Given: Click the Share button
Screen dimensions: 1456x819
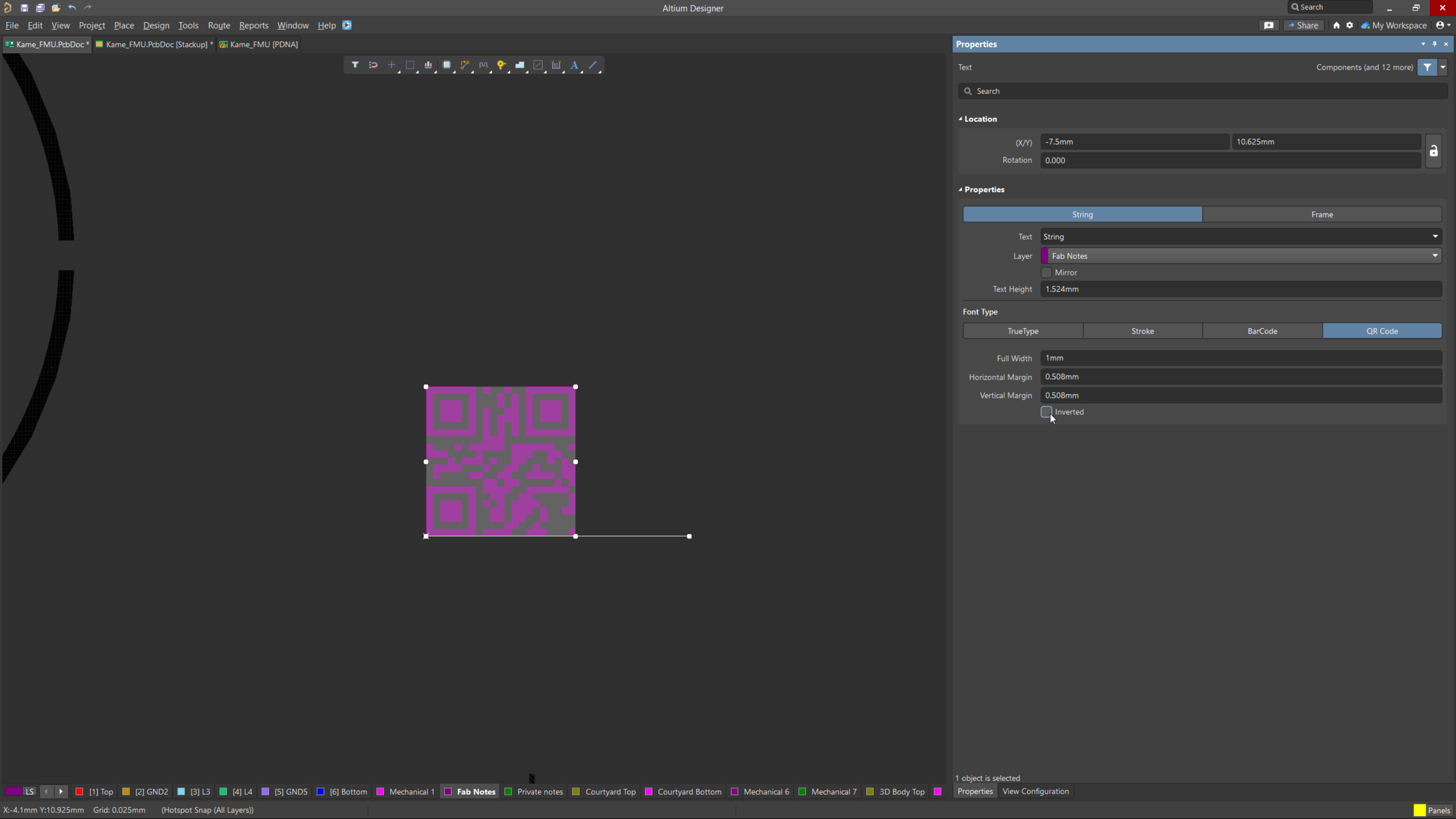Looking at the screenshot, I should (x=1304, y=25).
